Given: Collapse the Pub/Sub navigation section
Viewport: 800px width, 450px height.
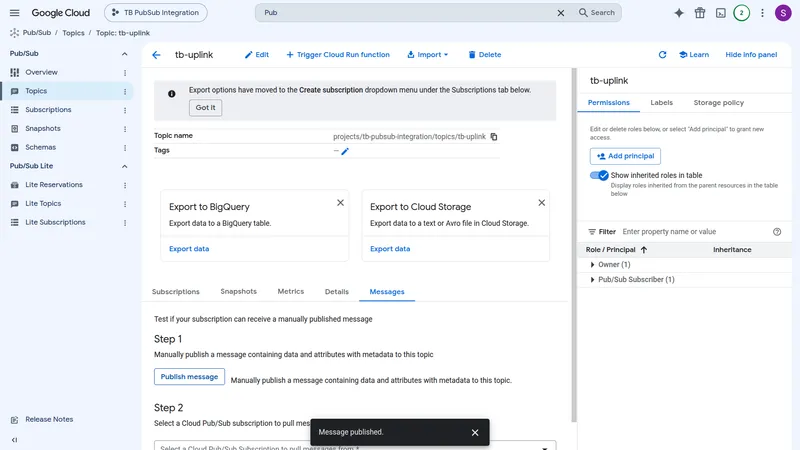Looking at the screenshot, I should click(x=124, y=54).
